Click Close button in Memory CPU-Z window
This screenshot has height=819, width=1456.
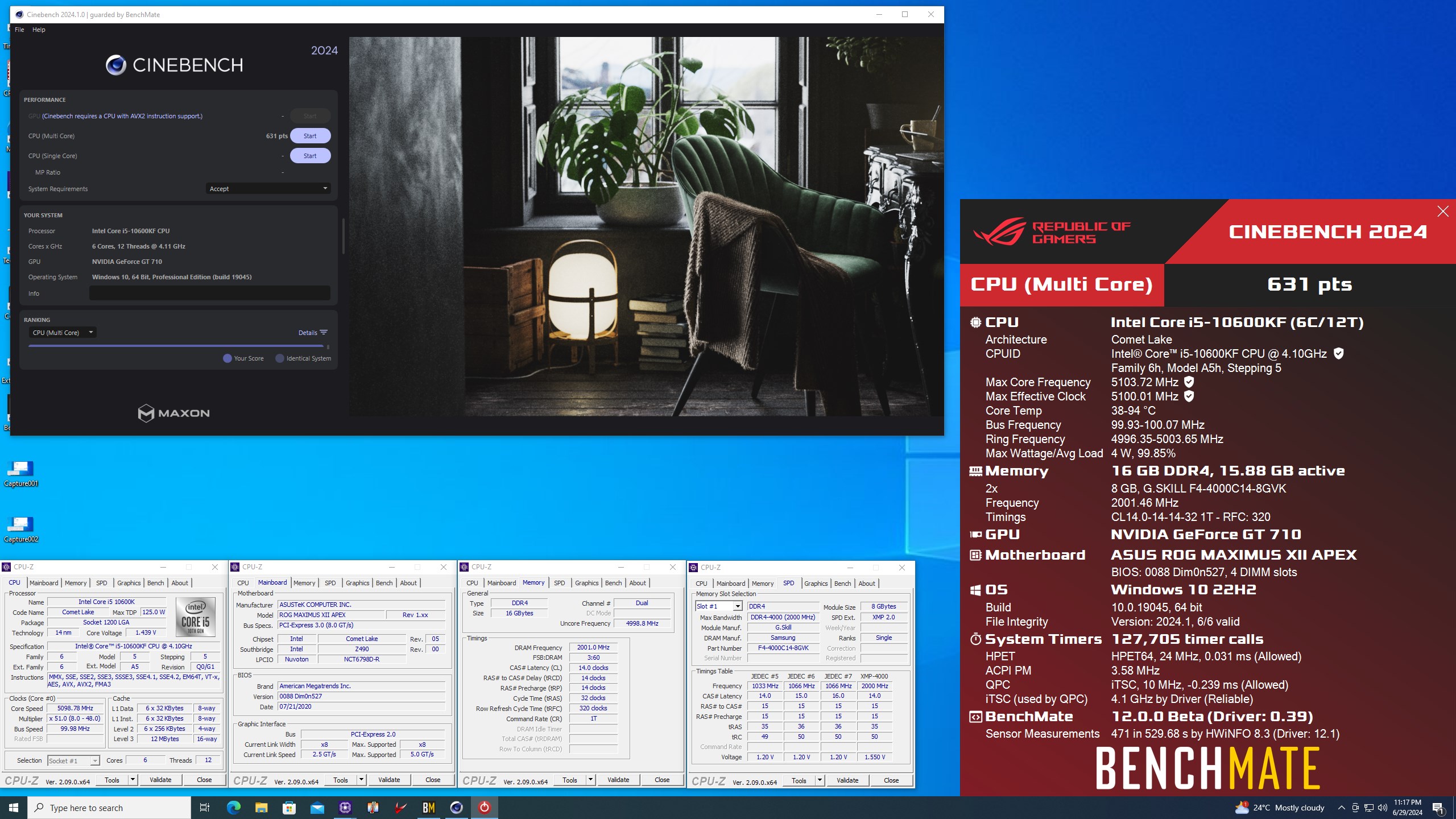(x=662, y=780)
